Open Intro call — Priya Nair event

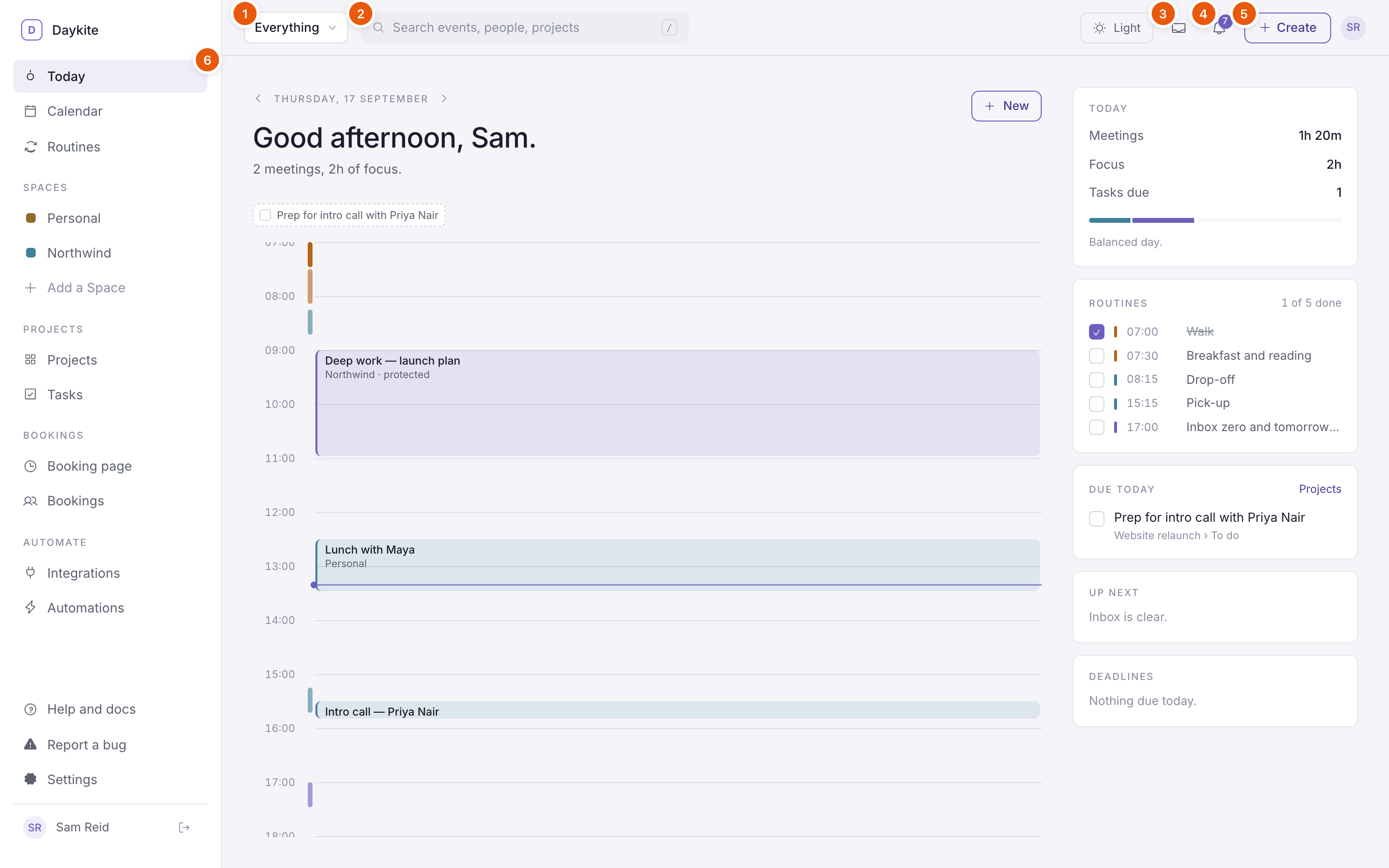(x=678, y=710)
